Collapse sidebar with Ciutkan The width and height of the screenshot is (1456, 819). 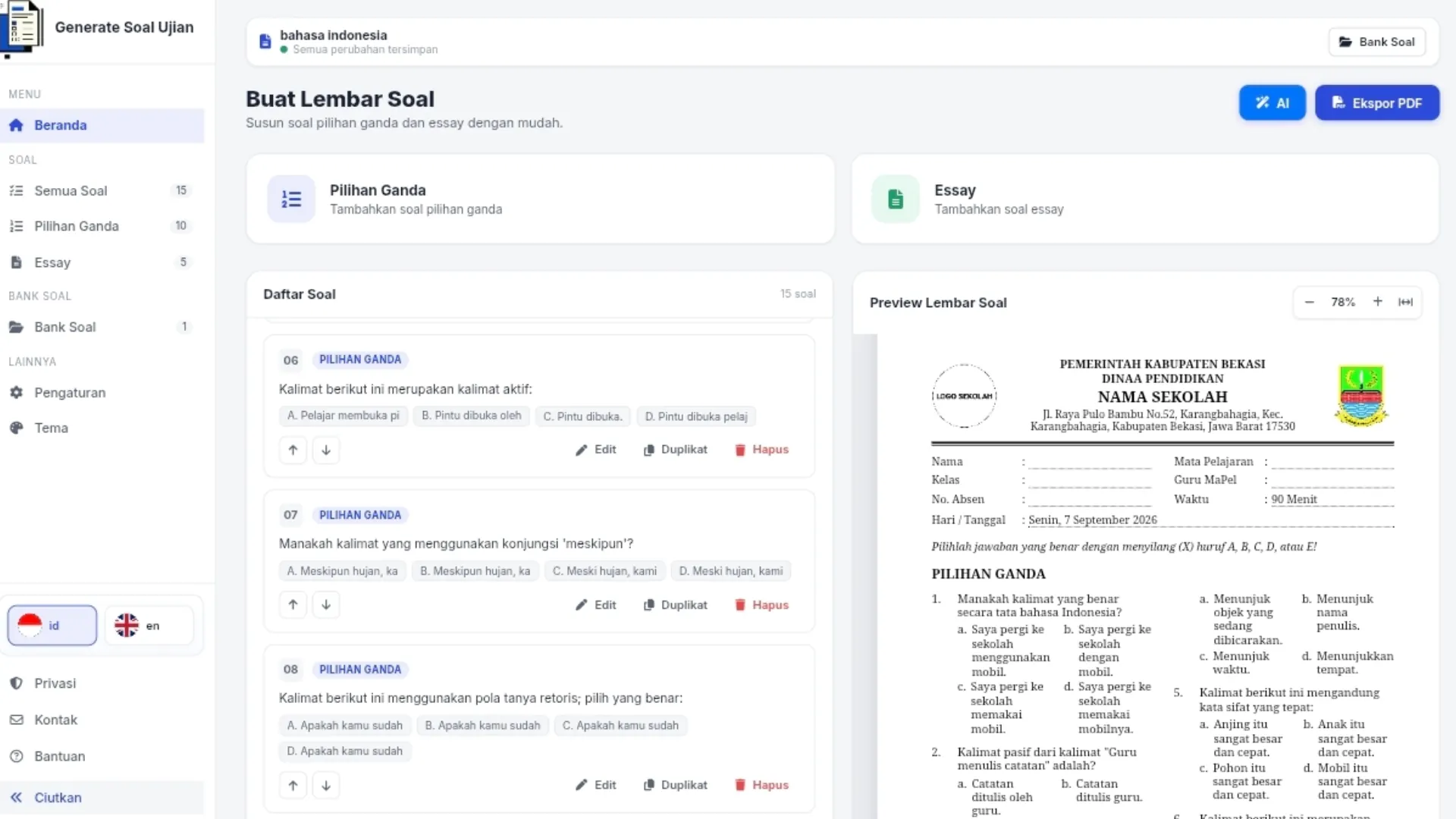click(x=102, y=798)
